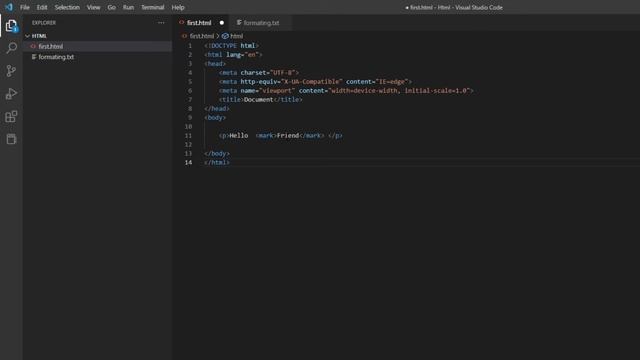Click the title Document line
This screenshot has width=640, height=360.
pyautogui.click(x=260, y=100)
